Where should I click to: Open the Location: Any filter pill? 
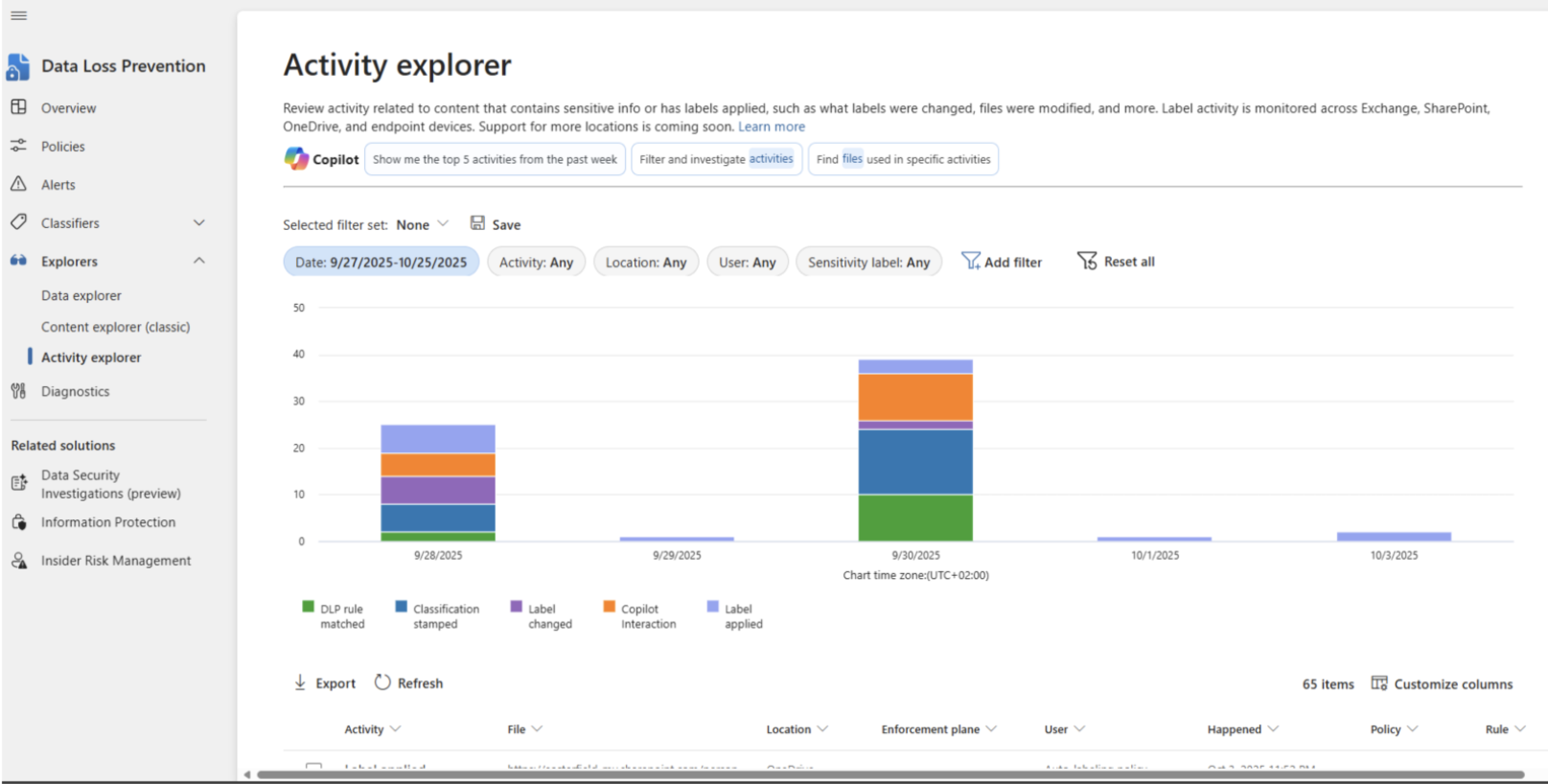(x=646, y=262)
